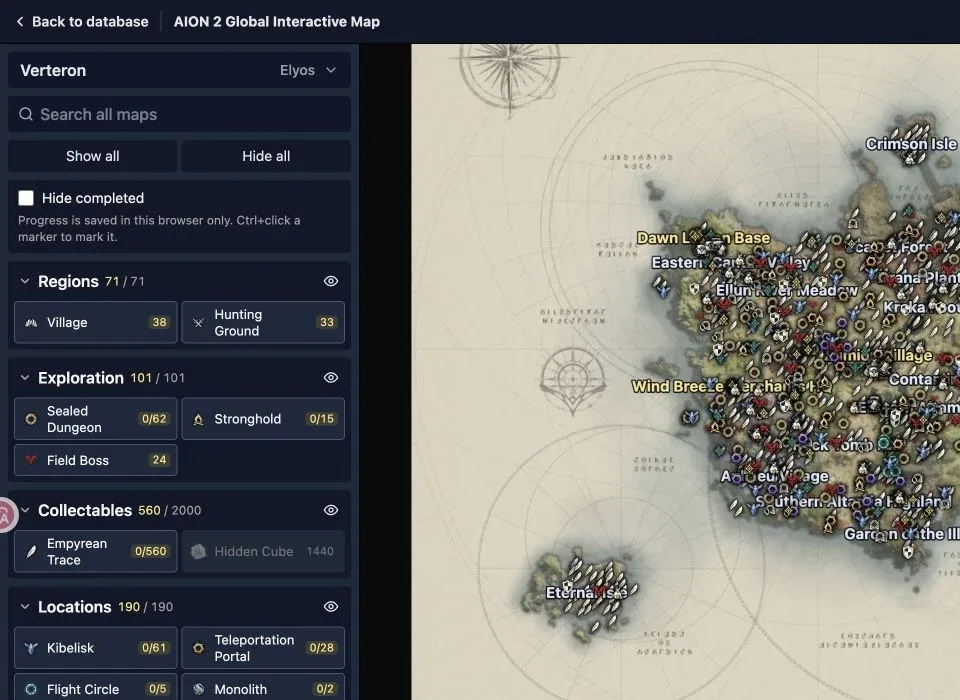Toggle Regions visibility eye
The width and height of the screenshot is (960, 700).
pyautogui.click(x=331, y=281)
